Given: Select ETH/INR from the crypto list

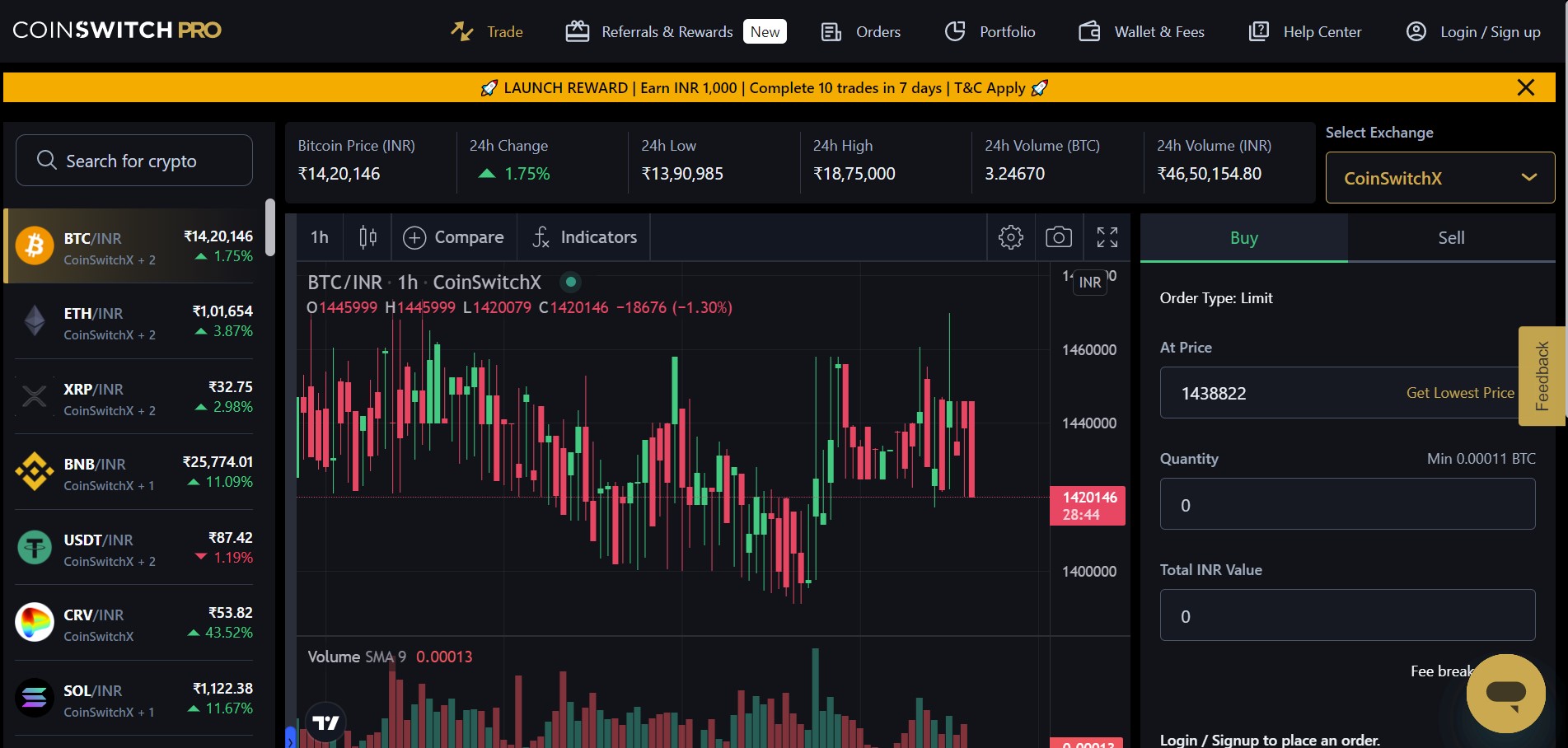Looking at the screenshot, I should tap(132, 323).
